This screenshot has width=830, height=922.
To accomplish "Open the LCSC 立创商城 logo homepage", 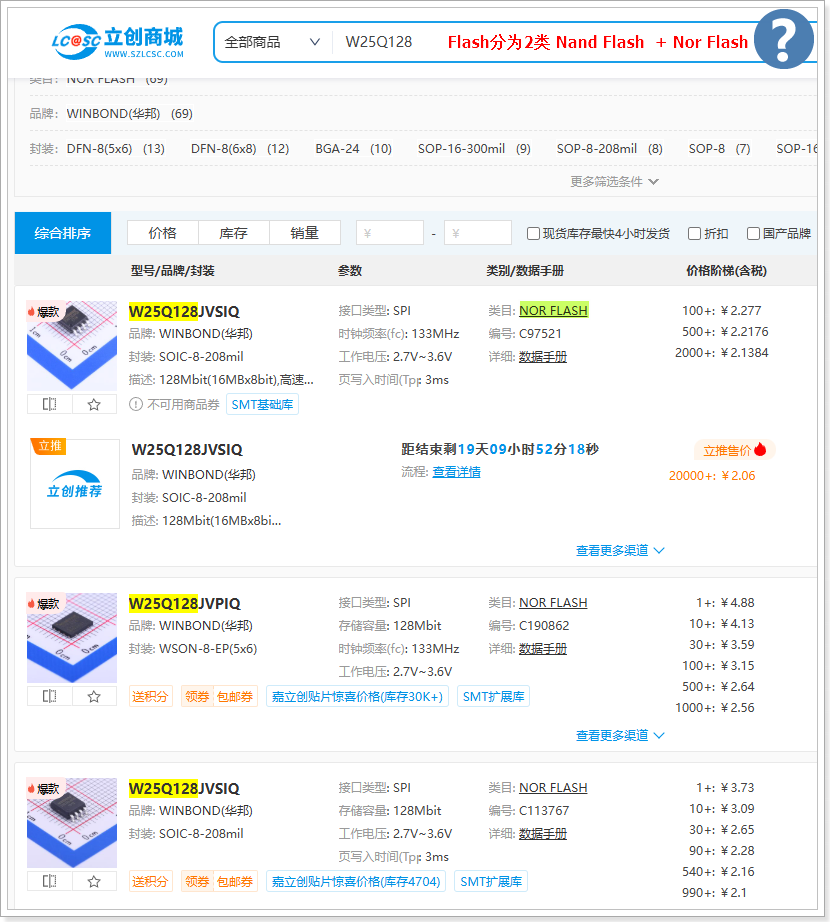I will (x=118, y=41).
